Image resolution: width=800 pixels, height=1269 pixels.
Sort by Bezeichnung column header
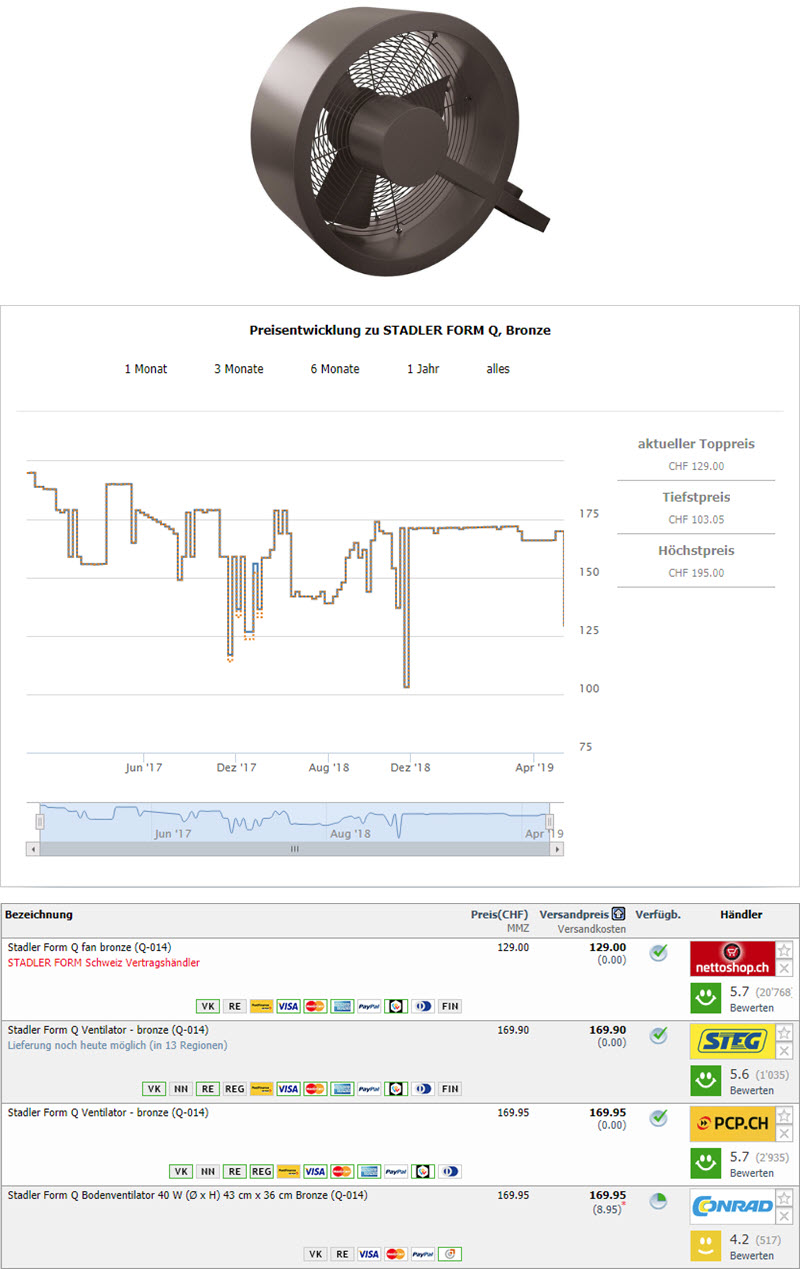pyautogui.click(x=39, y=914)
